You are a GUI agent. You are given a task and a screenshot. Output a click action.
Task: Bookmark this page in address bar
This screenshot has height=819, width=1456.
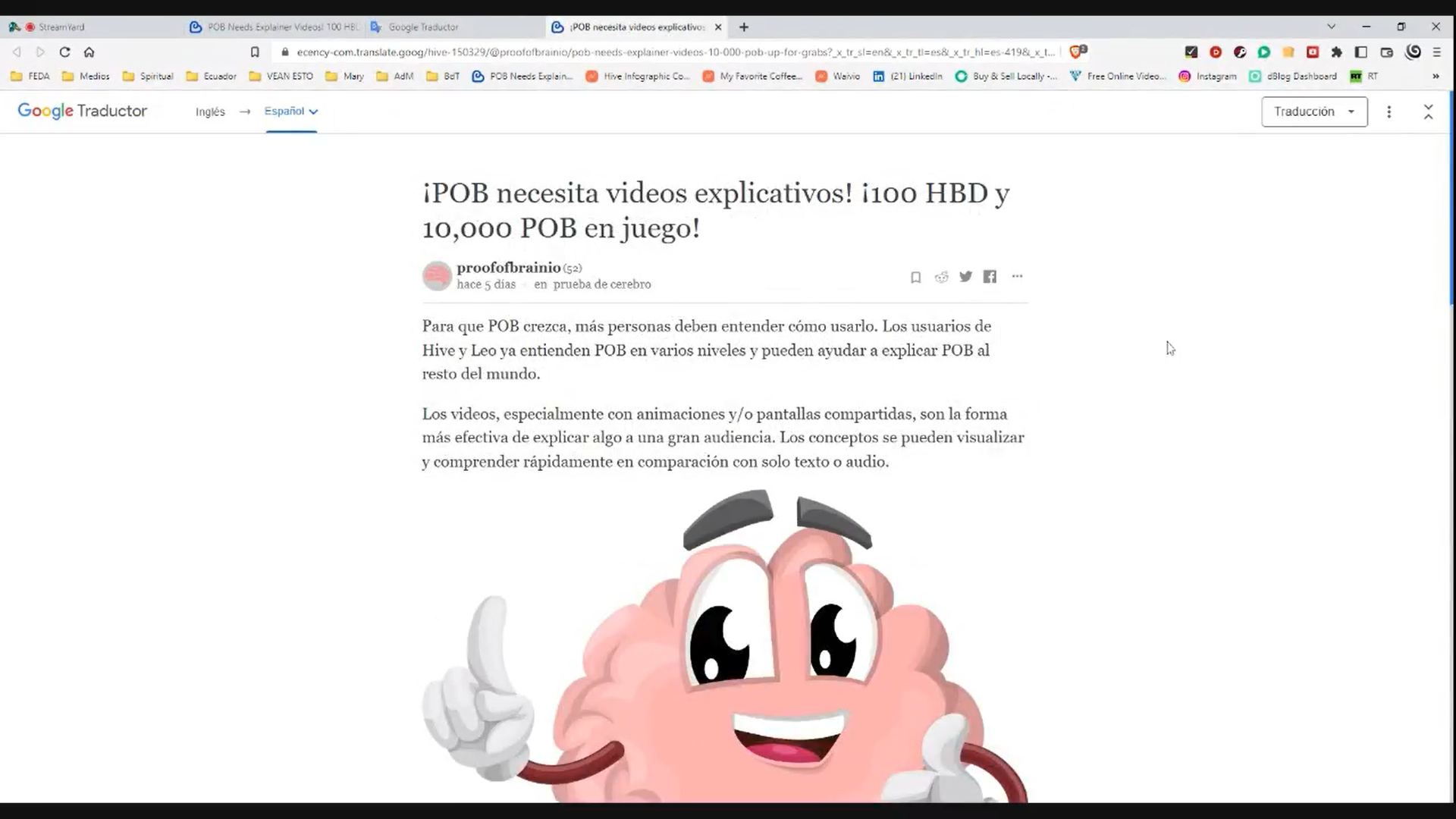(255, 52)
